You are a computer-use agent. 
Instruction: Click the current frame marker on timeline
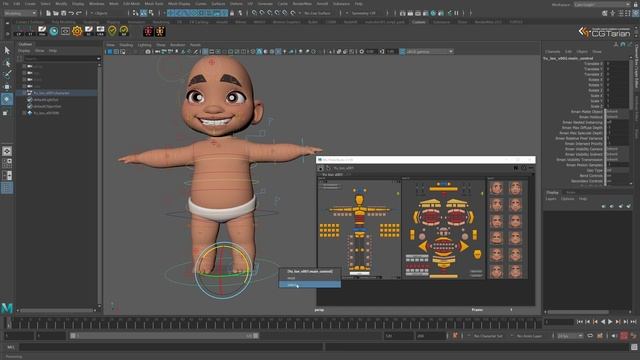8,323
